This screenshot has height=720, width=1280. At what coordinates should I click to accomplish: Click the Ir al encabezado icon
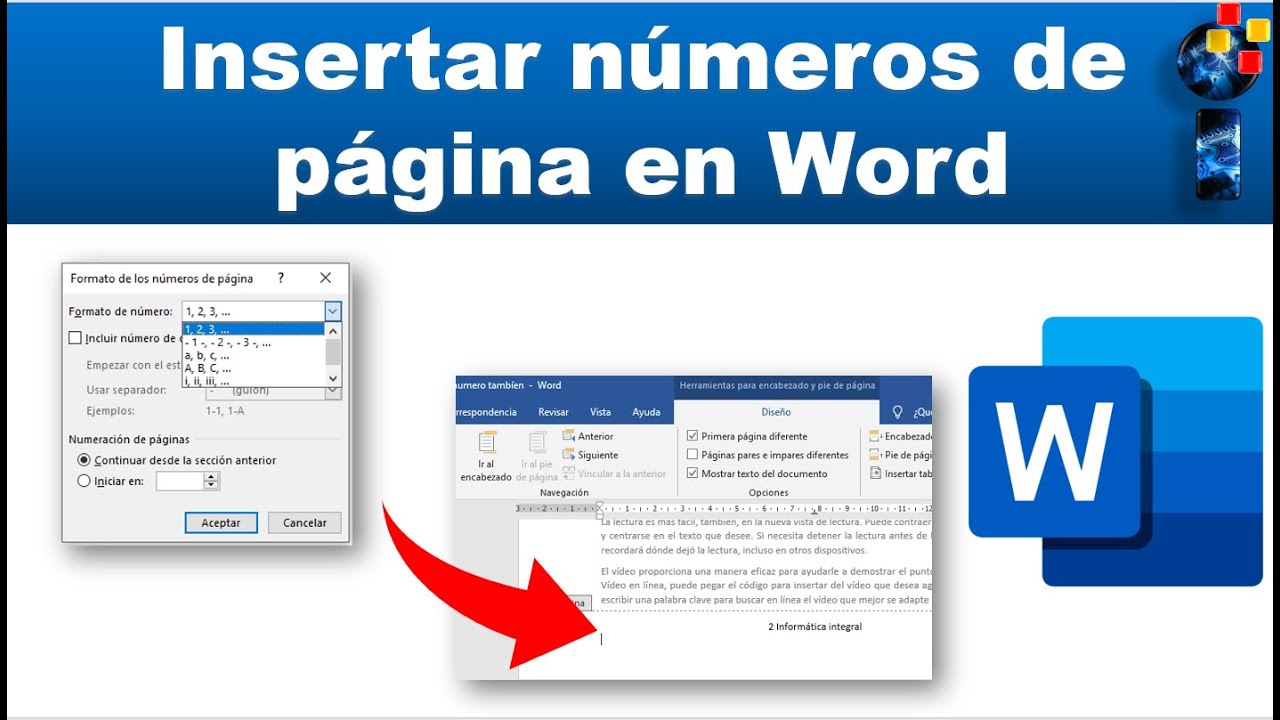487,443
